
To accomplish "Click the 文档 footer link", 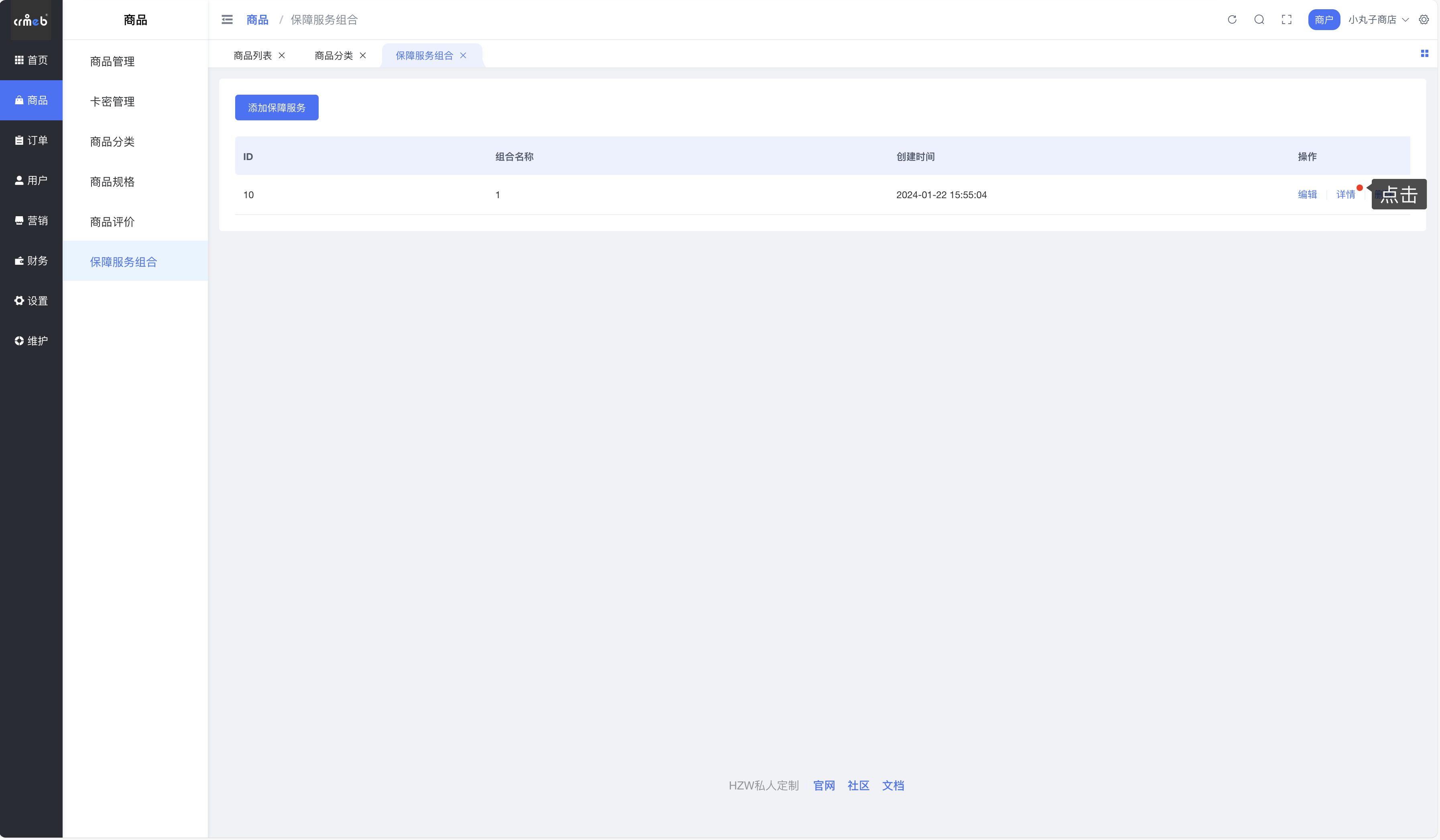I will 893,786.
